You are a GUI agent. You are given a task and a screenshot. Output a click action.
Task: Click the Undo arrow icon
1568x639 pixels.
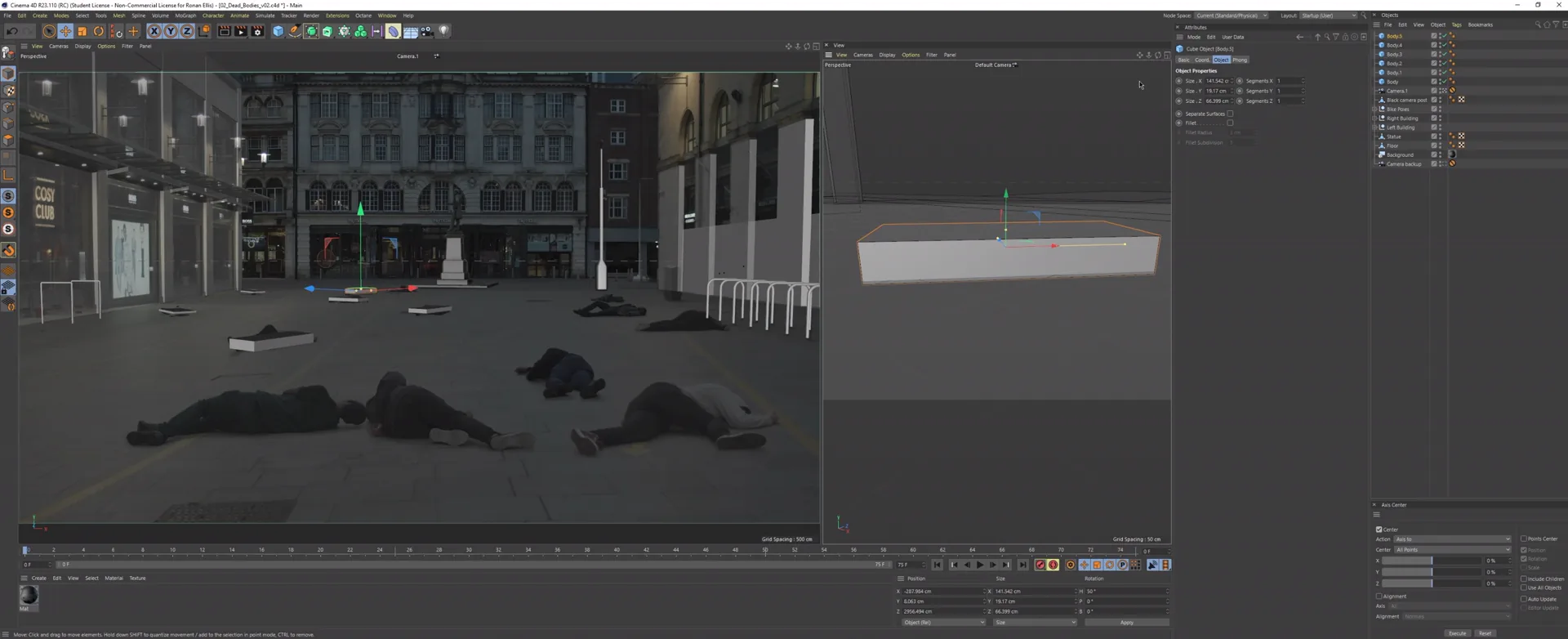click(x=11, y=31)
